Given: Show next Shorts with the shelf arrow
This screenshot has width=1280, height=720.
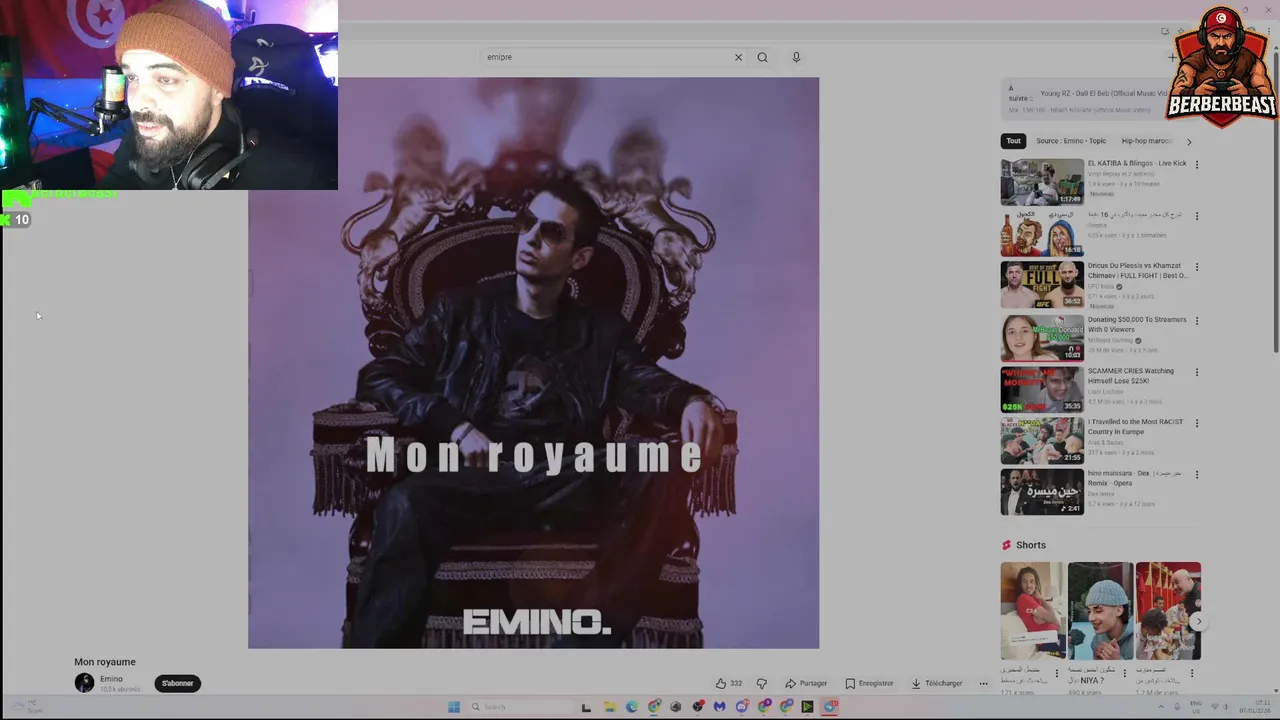Looking at the screenshot, I should click(1197, 621).
